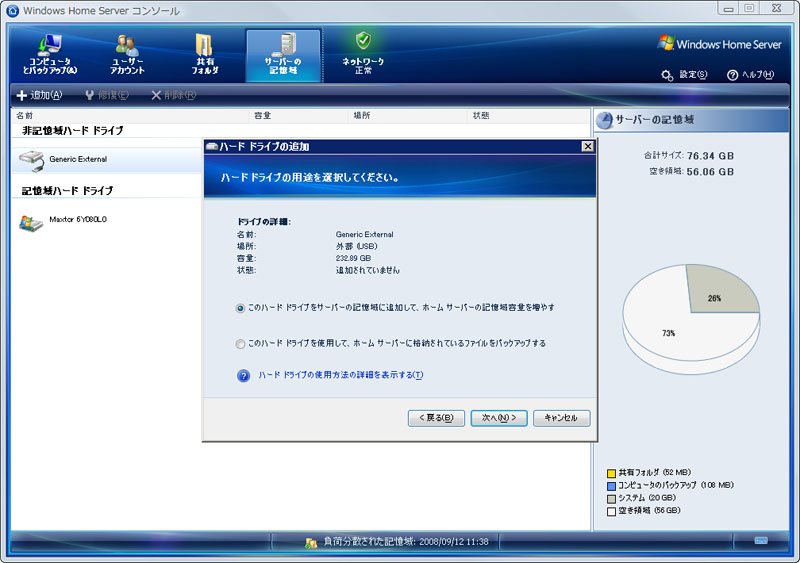
Task: Click the console window title icon
Action: 12,11
